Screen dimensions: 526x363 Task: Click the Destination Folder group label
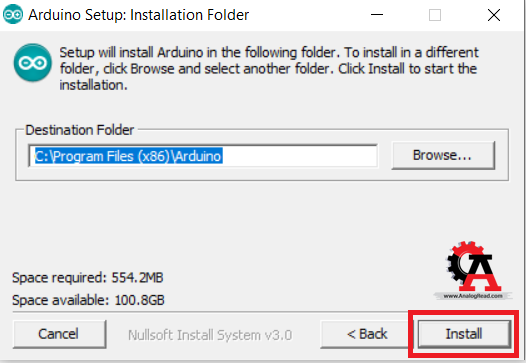(80, 130)
